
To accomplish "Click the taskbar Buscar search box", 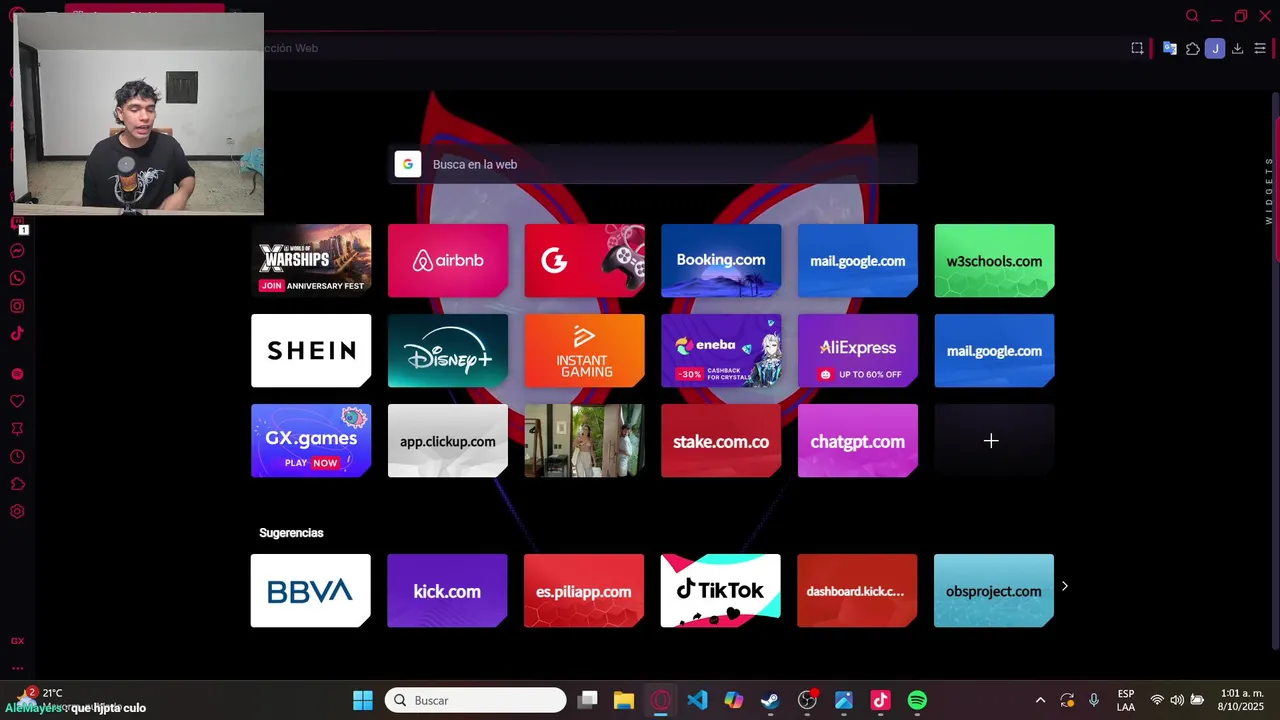I will pos(476,700).
